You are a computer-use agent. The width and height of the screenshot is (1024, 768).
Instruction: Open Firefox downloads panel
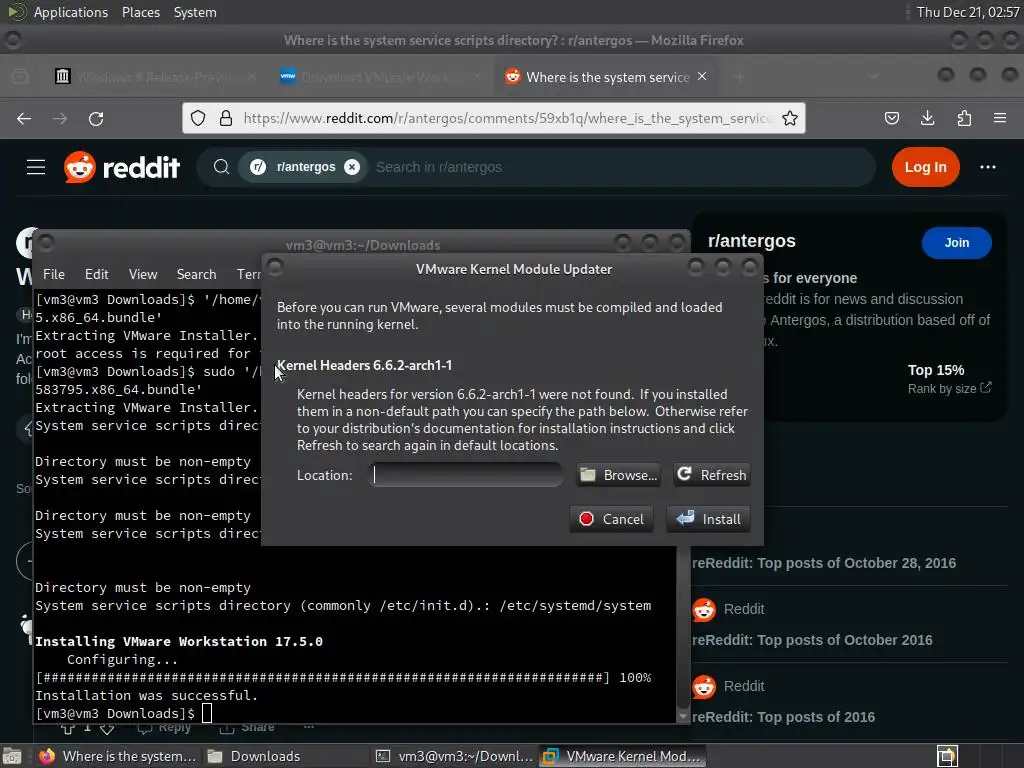(x=927, y=118)
